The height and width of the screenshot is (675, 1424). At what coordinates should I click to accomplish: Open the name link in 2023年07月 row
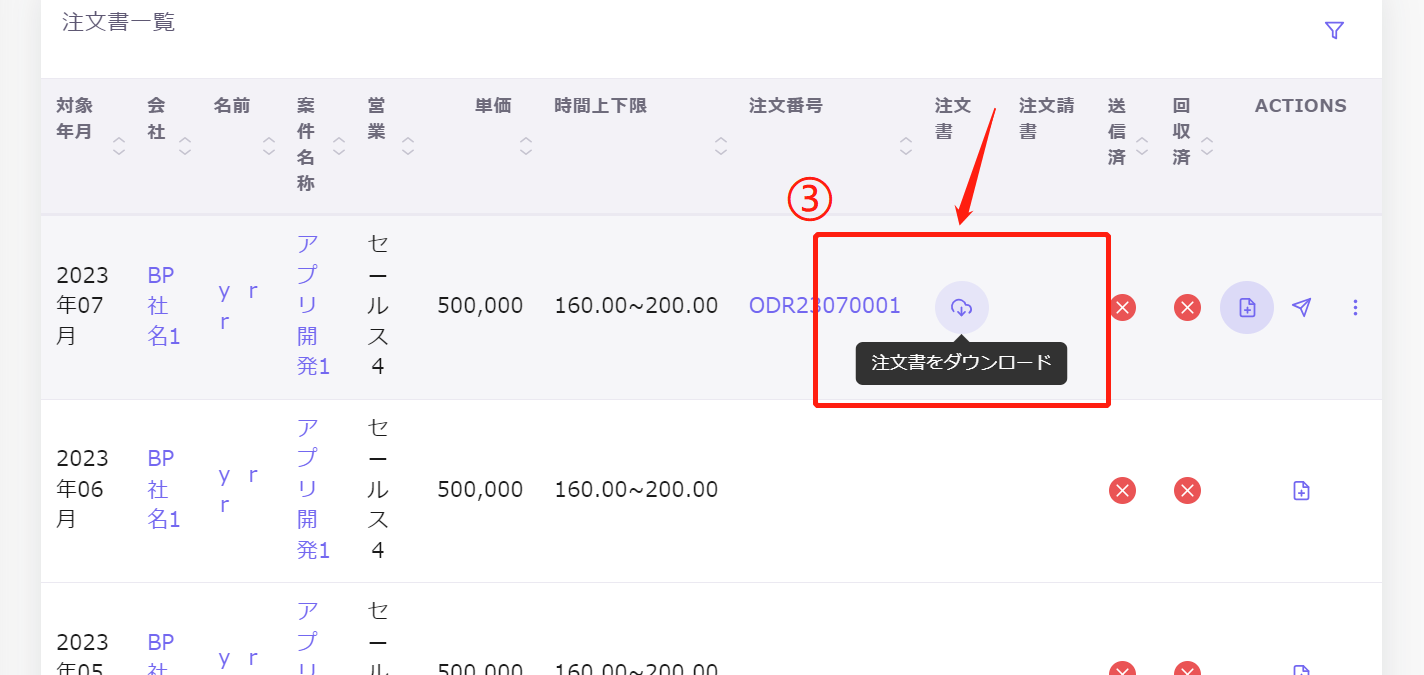click(238, 306)
